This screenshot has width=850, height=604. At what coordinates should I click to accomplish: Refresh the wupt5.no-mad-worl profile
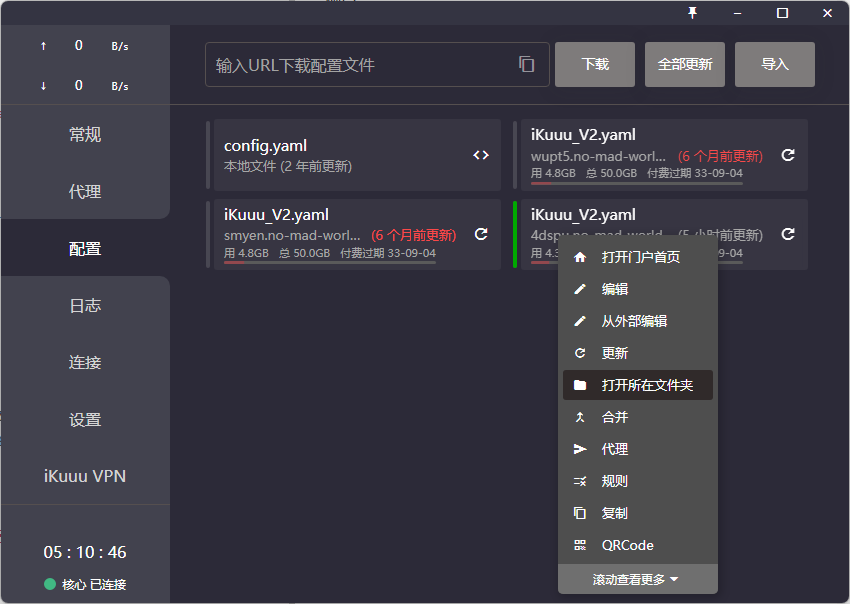pyautogui.click(x=788, y=155)
